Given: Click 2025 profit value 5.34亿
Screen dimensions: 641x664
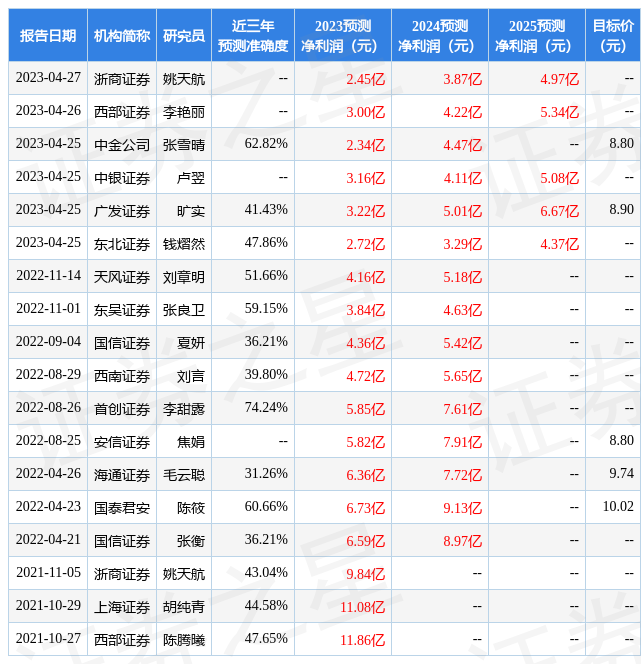Looking at the screenshot, I should pyautogui.click(x=559, y=112).
